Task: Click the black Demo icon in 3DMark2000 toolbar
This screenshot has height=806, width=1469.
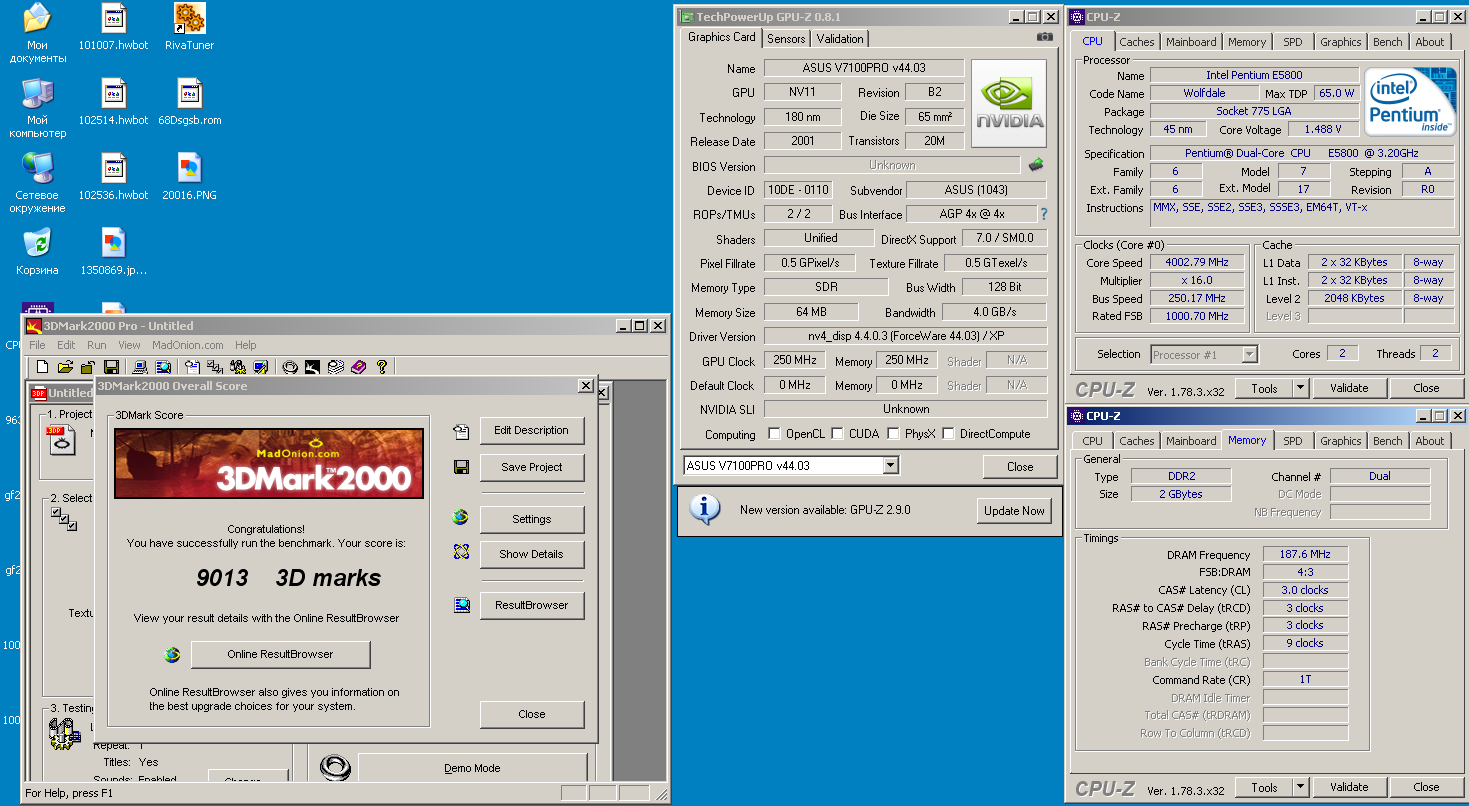Action: pyautogui.click(x=312, y=367)
